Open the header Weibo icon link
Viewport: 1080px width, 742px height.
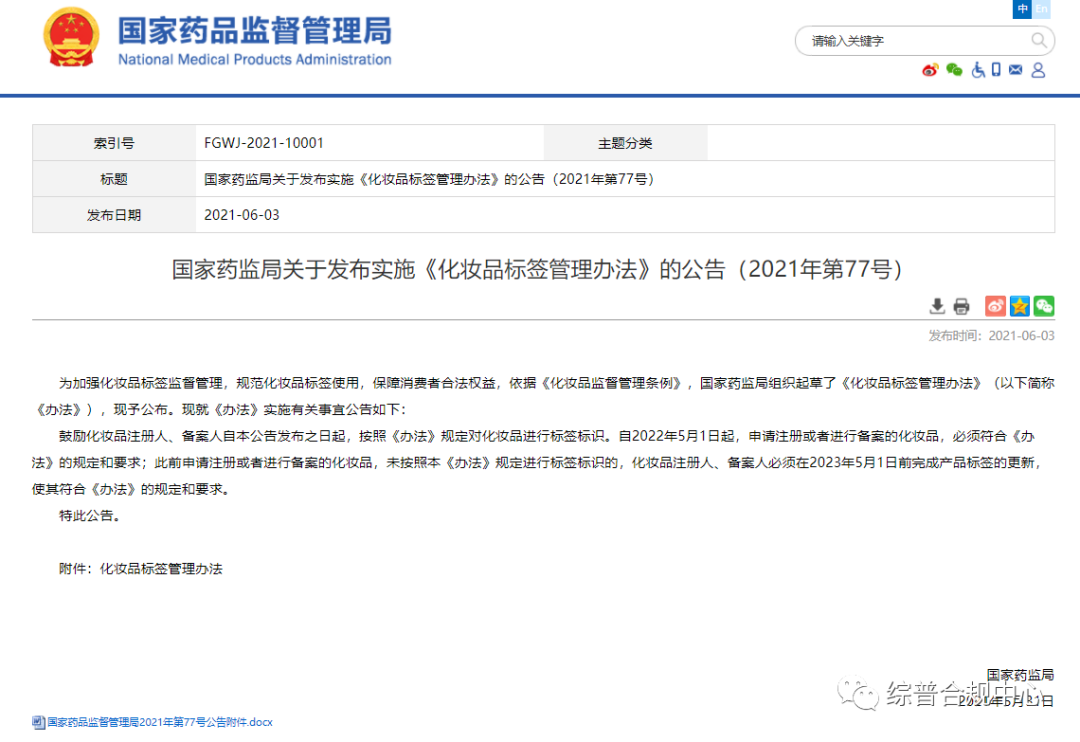click(930, 70)
